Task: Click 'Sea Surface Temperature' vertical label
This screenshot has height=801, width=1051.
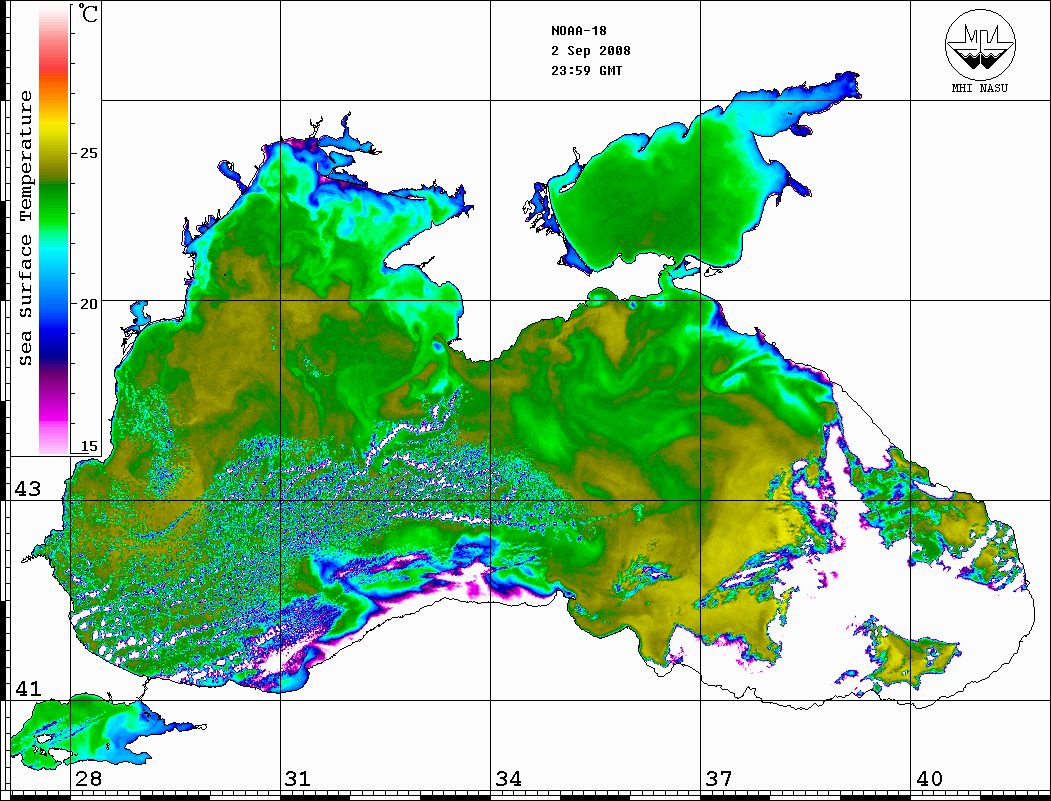Action: 25,229
